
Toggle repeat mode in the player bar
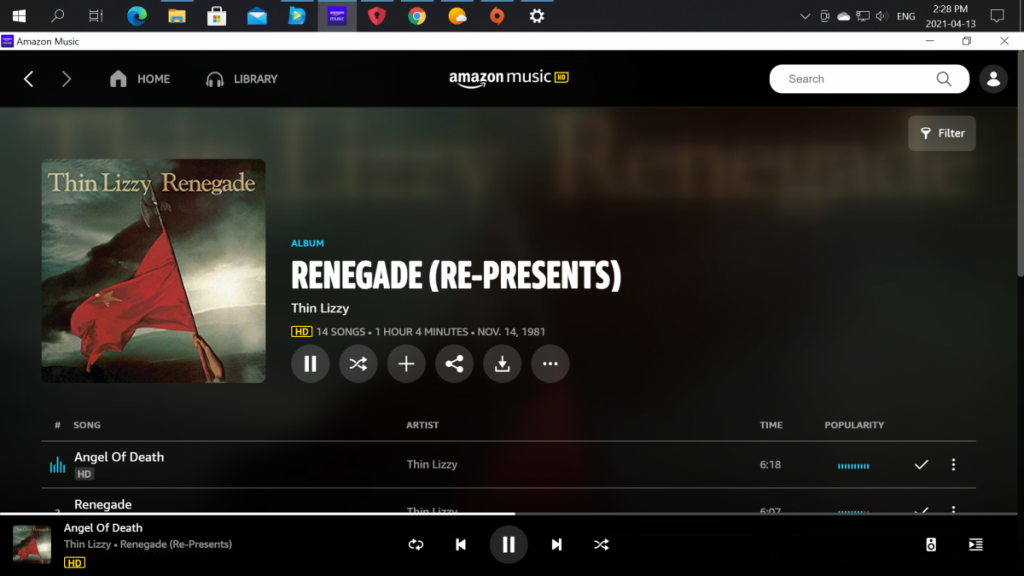[416, 544]
